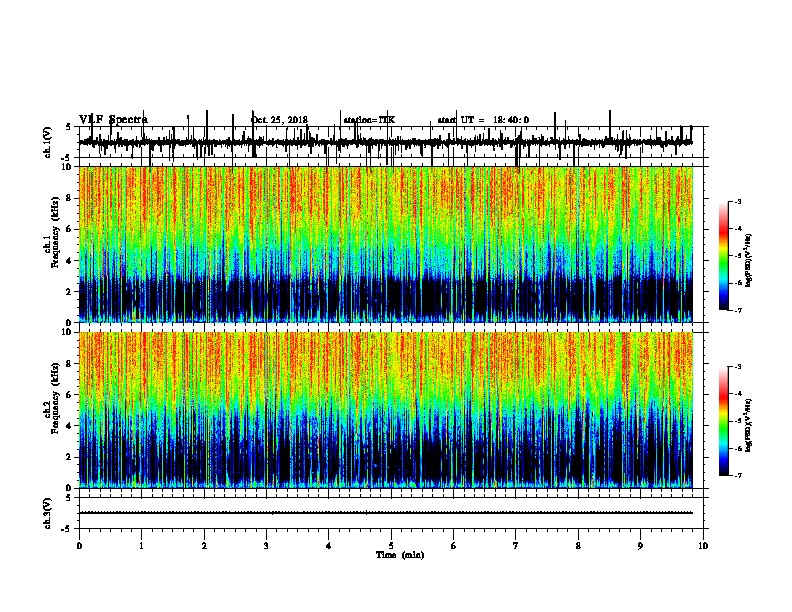
Task: Click the ch.1 colorbar log(PSD) unit label
Action: coord(749,260)
